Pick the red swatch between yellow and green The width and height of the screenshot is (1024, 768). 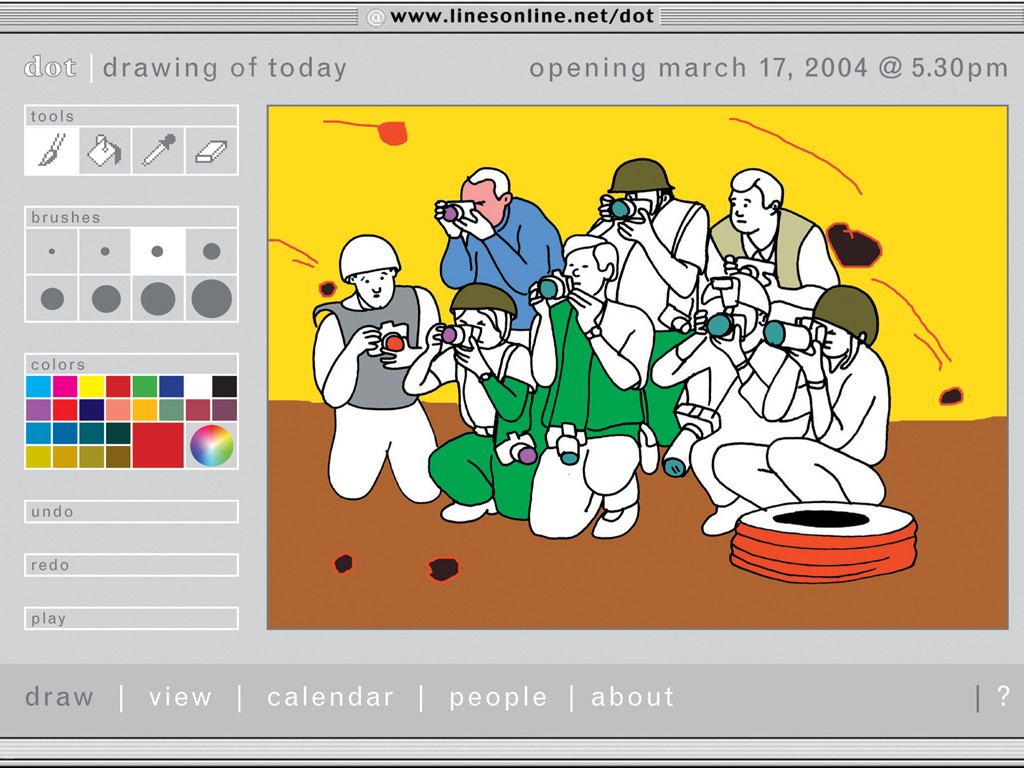(118, 387)
